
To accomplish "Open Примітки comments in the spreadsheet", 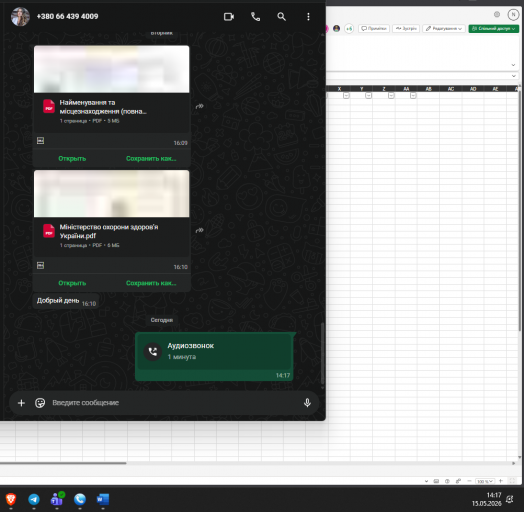I will pos(374,28).
